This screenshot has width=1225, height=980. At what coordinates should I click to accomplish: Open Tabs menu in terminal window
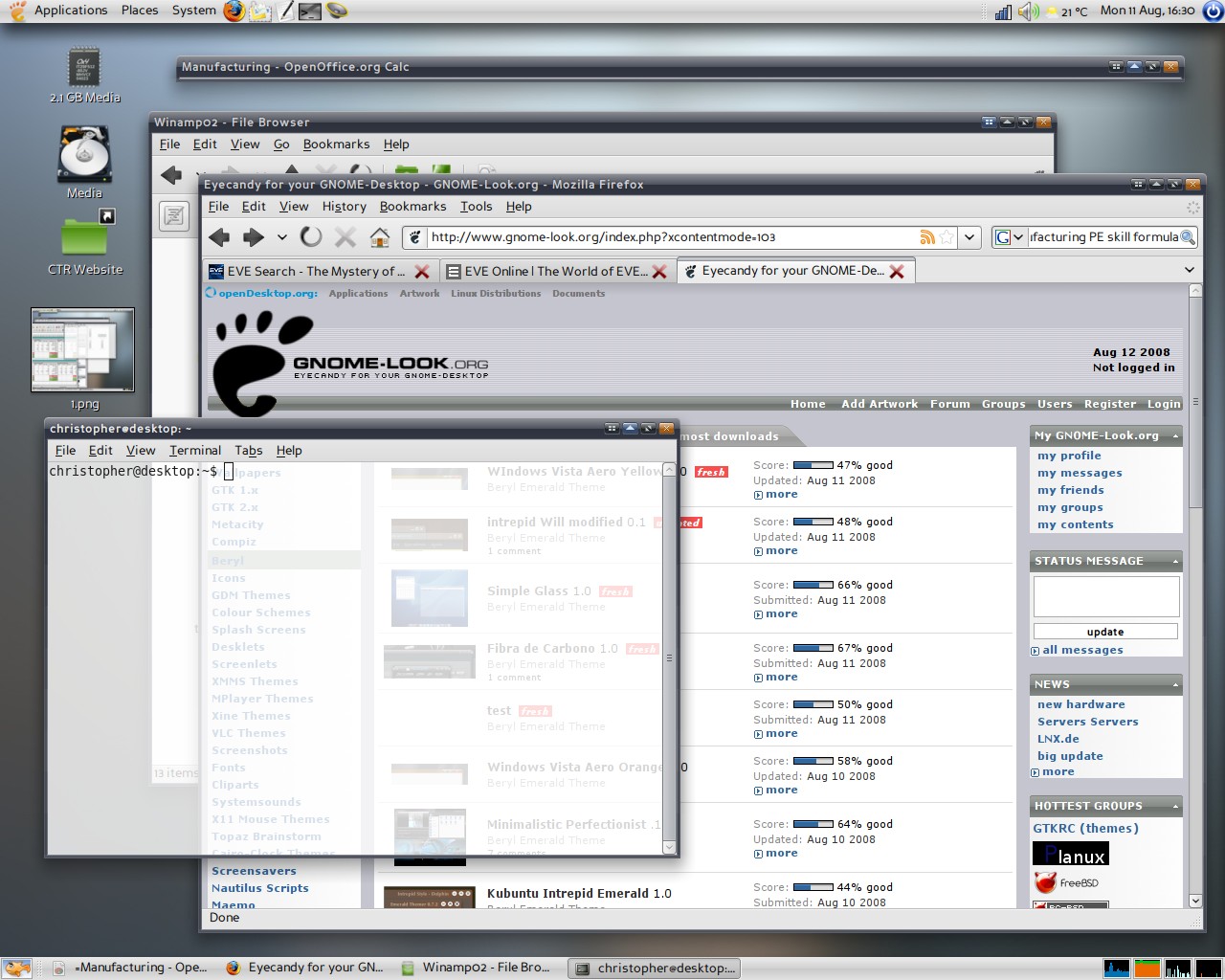pos(249,451)
